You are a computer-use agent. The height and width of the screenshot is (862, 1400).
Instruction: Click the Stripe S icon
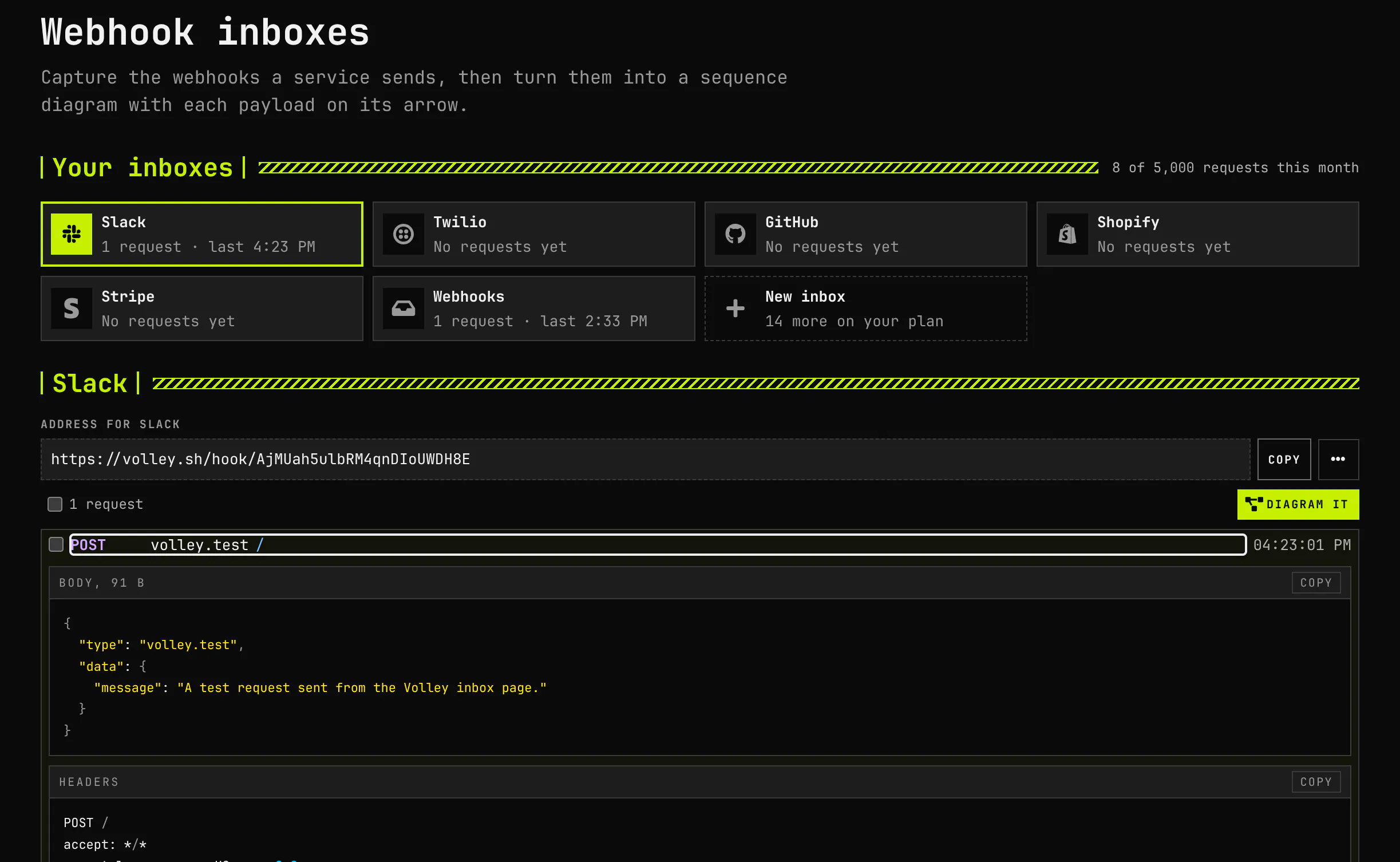click(72, 309)
